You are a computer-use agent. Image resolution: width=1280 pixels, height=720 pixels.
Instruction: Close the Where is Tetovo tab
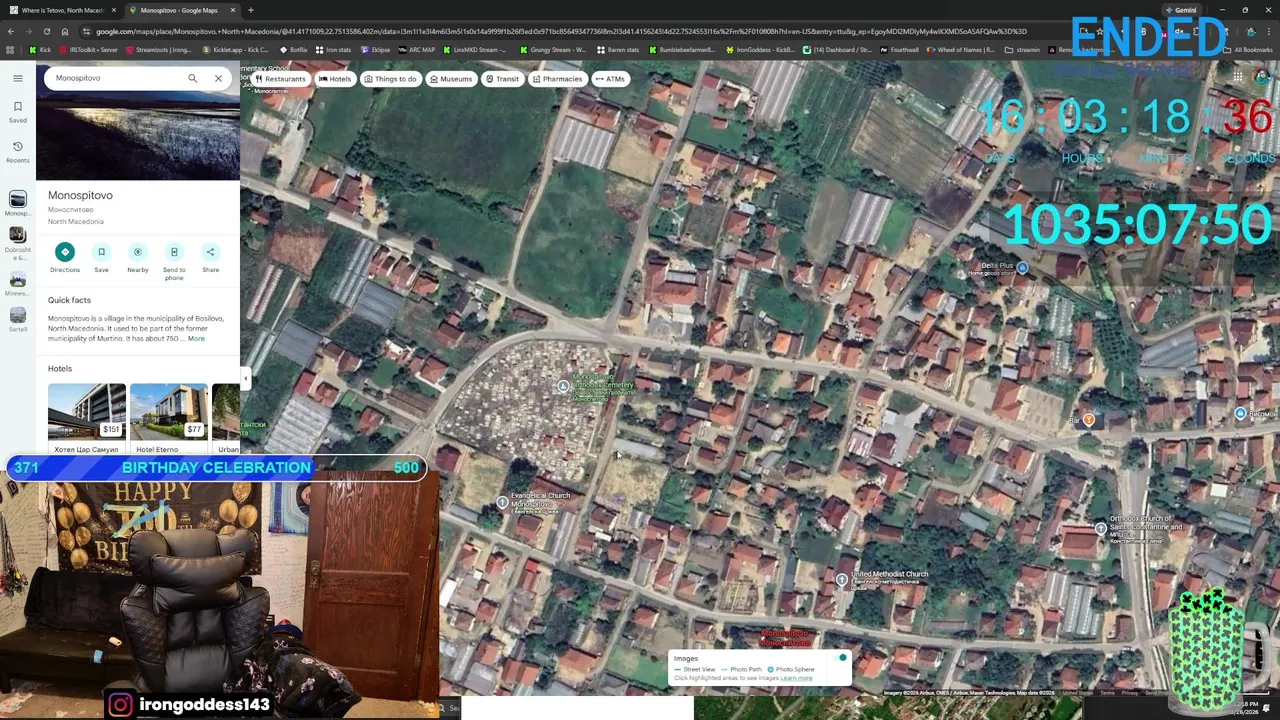click(114, 10)
